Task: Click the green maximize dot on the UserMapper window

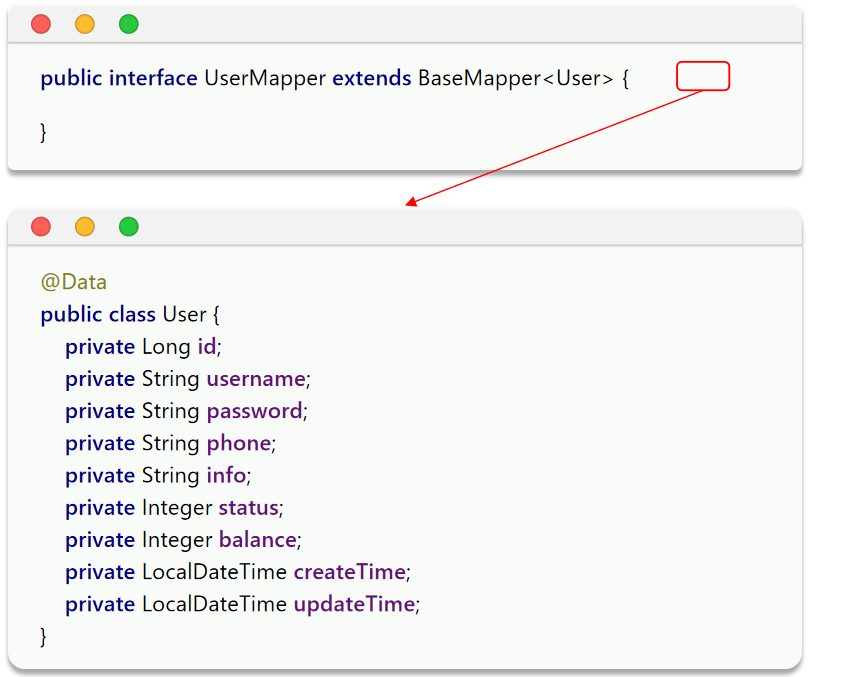Action: [129, 24]
